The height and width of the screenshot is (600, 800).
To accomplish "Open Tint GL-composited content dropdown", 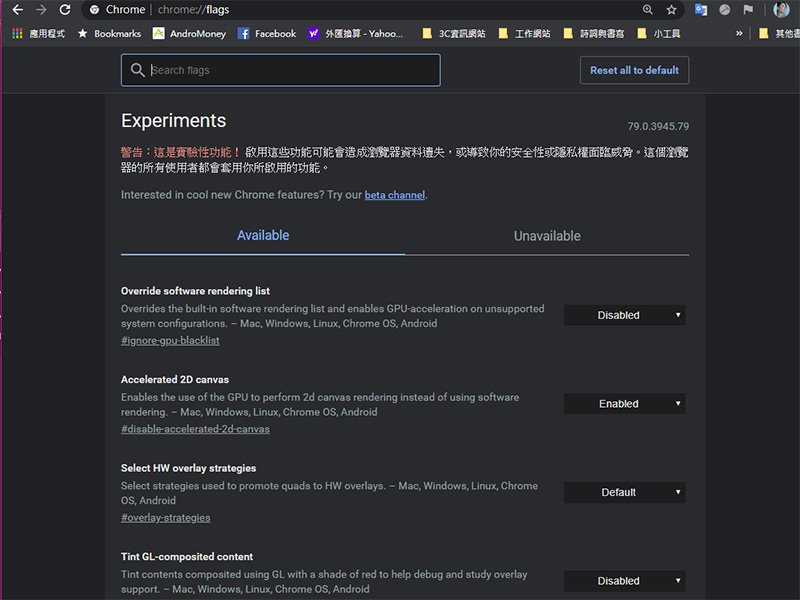I will (625, 581).
